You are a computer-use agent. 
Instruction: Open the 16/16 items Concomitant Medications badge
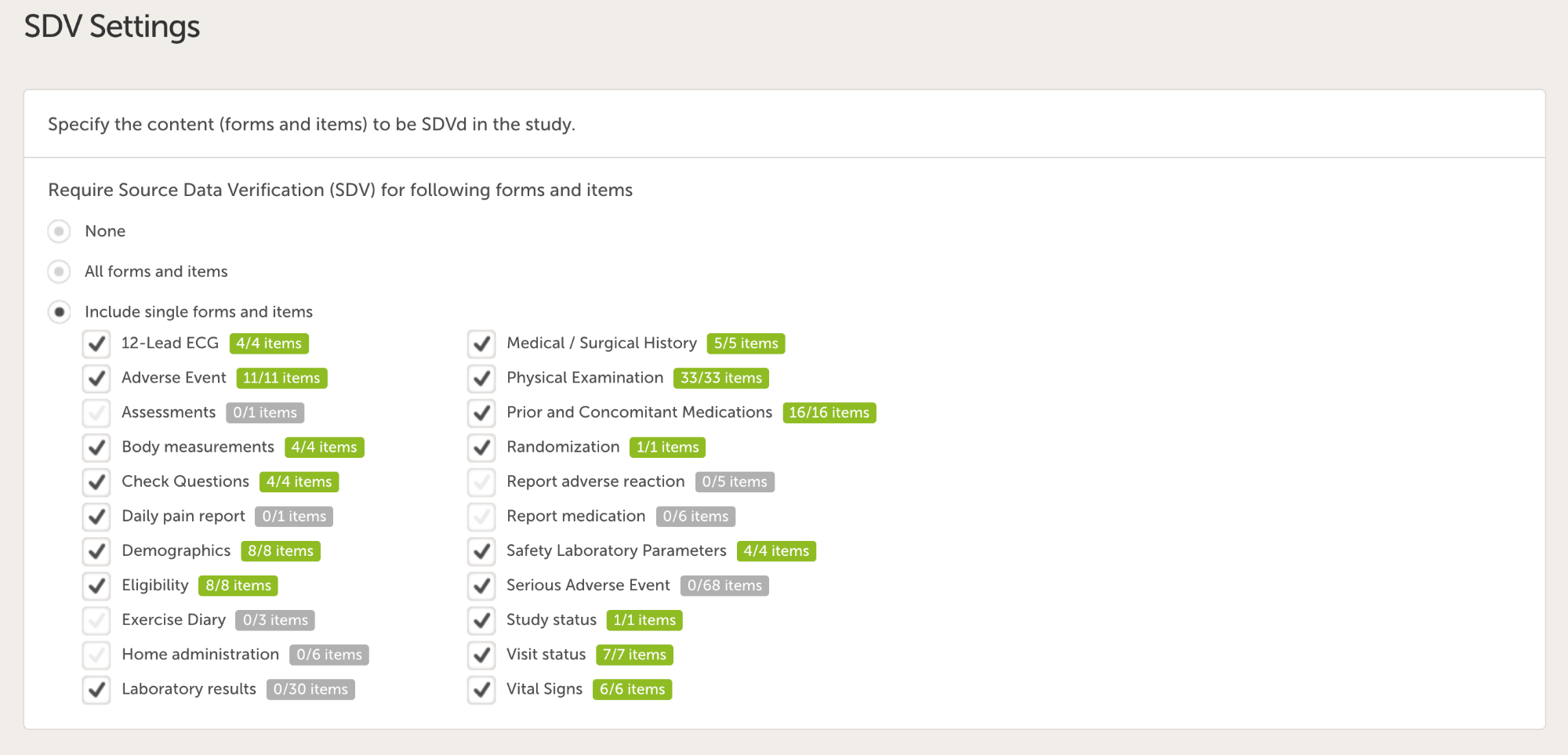click(829, 412)
